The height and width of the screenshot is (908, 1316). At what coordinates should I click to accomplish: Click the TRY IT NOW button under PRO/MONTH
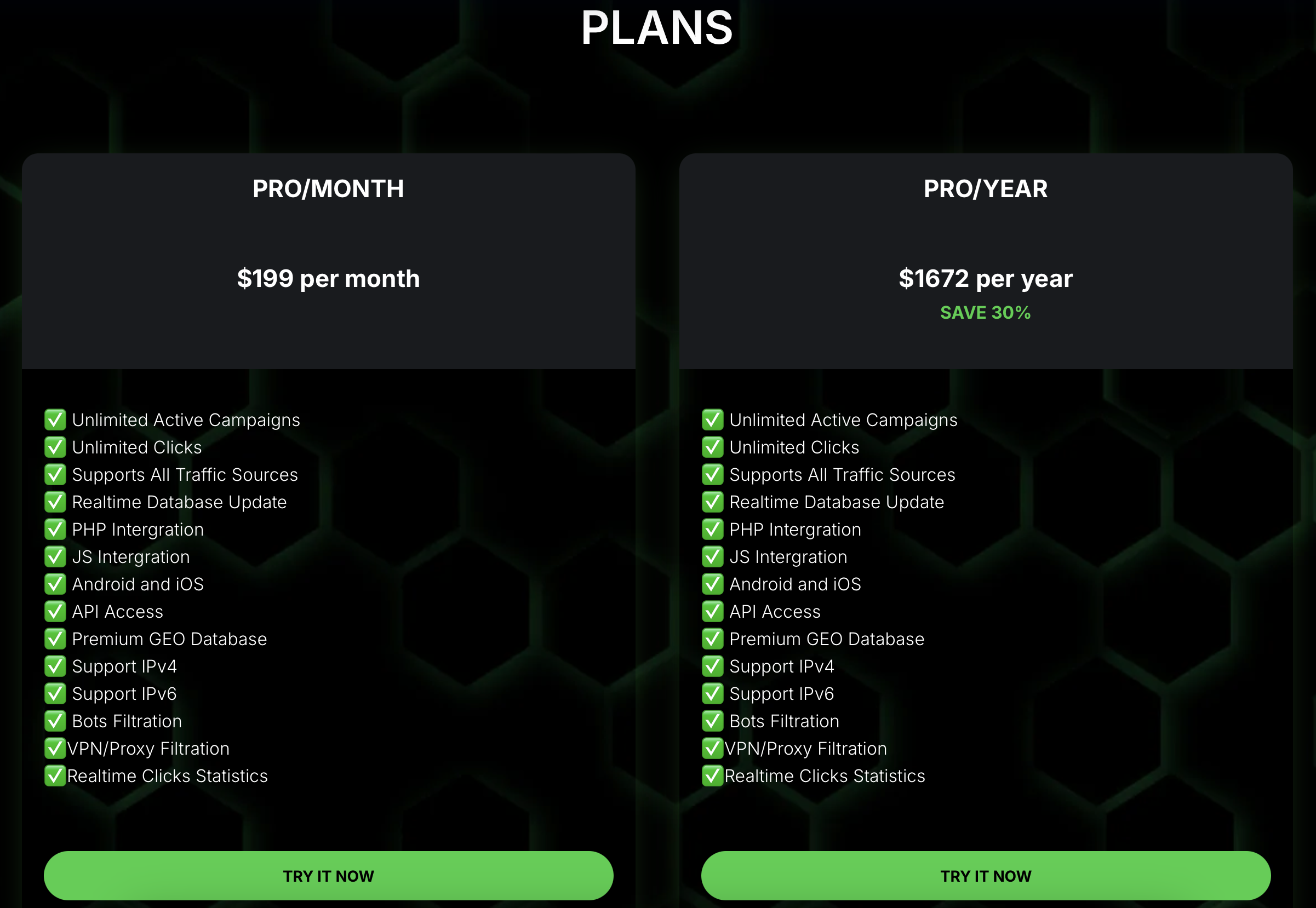(x=328, y=876)
